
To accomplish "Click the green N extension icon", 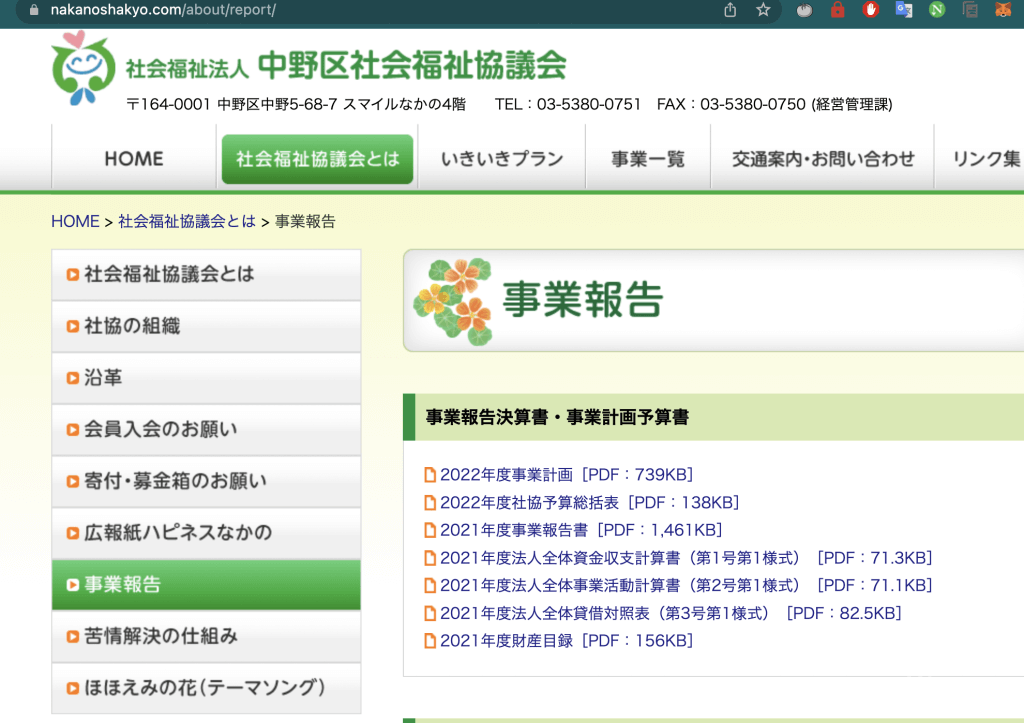I will pyautogui.click(x=936, y=10).
